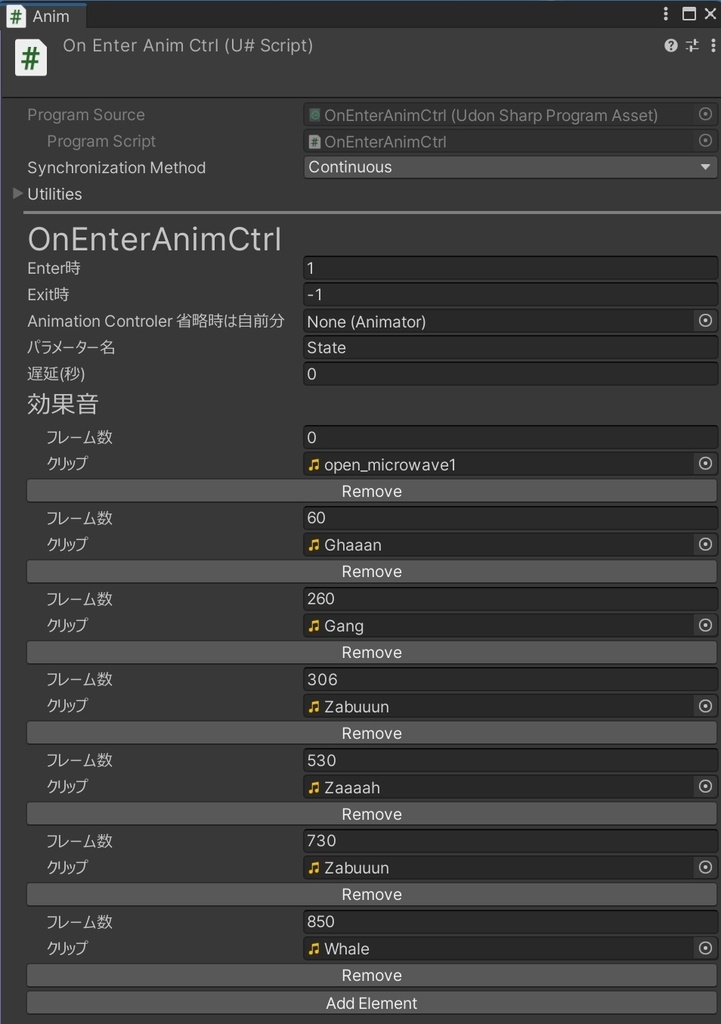The height and width of the screenshot is (1024, 721).
Task: Remove the Zabuuun clip at frame 730
Action: point(371,894)
